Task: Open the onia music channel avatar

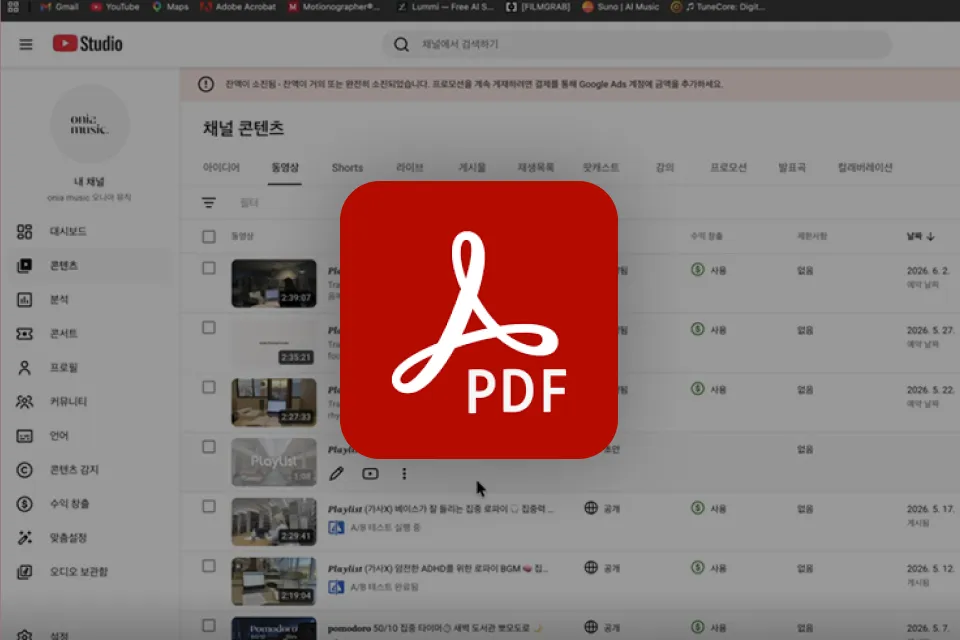Action: pos(89,124)
